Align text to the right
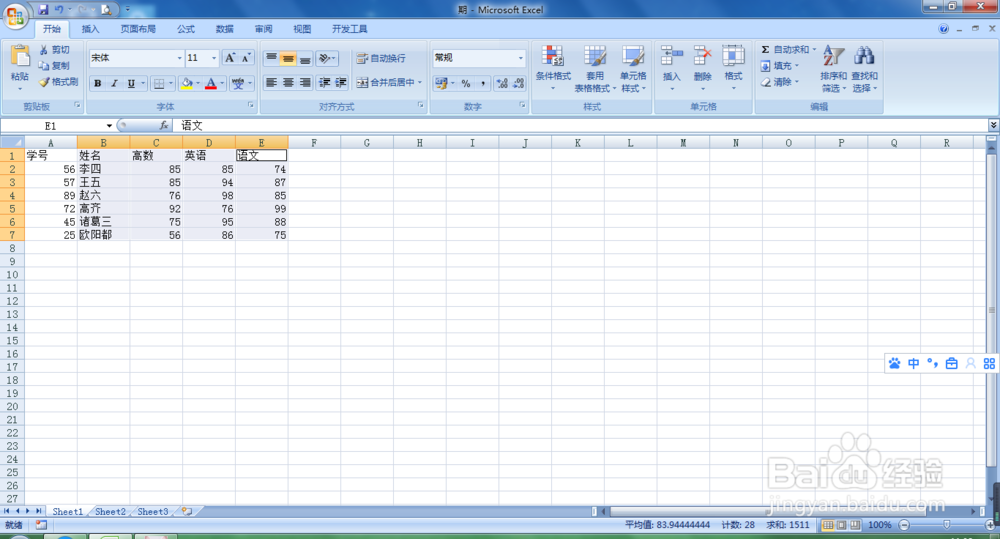This screenshot has height=539, width=1000. [305, 83]
